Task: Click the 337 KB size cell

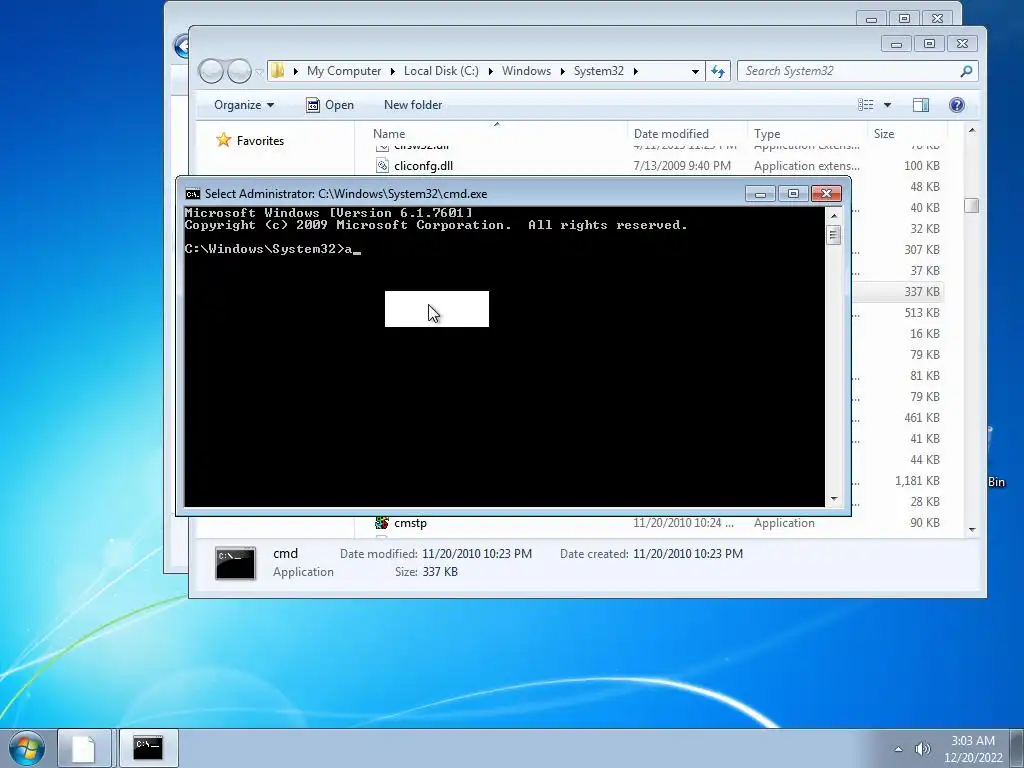Action: [x=921, y=292]
